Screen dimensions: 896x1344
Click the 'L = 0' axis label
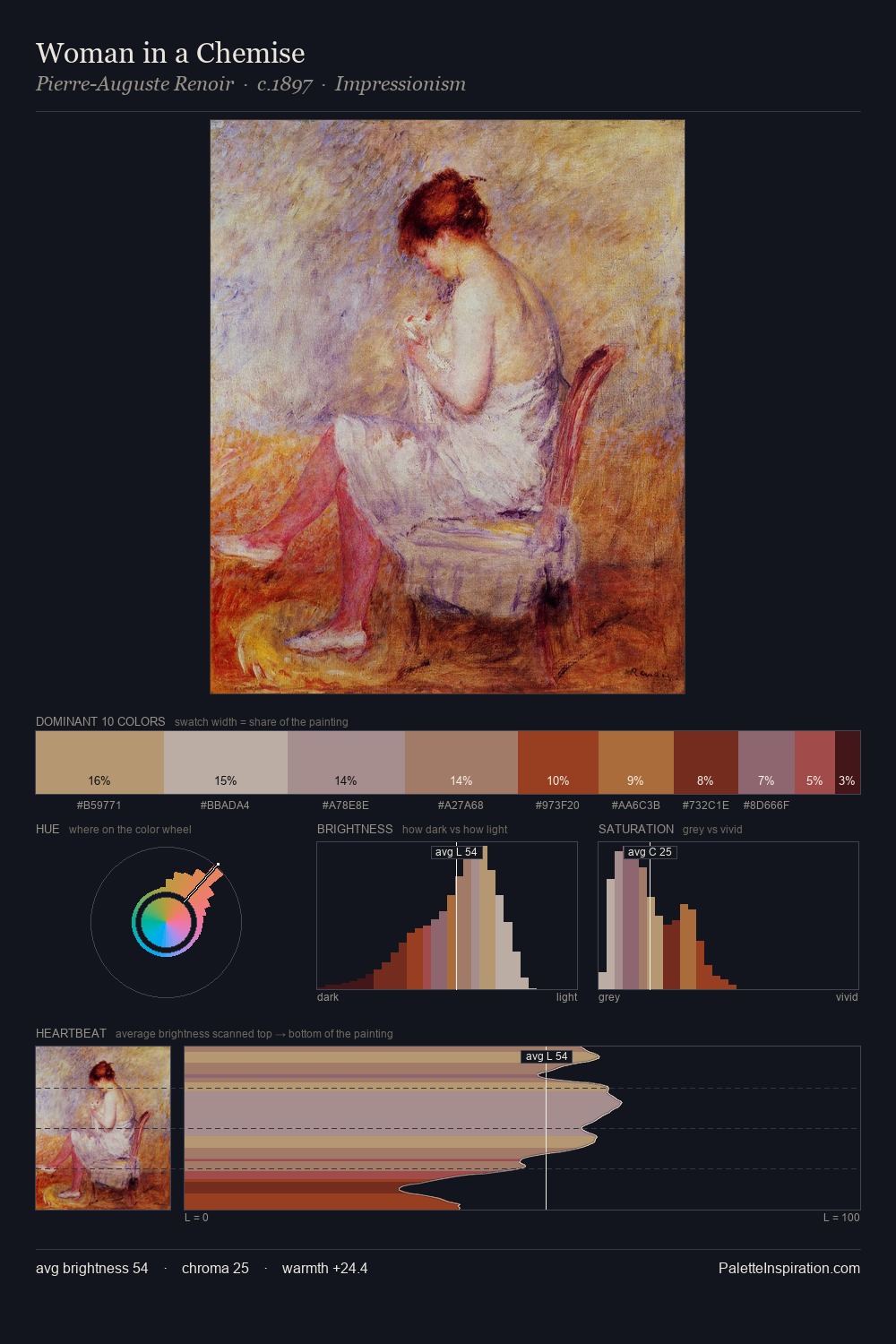coord(196,1218)
